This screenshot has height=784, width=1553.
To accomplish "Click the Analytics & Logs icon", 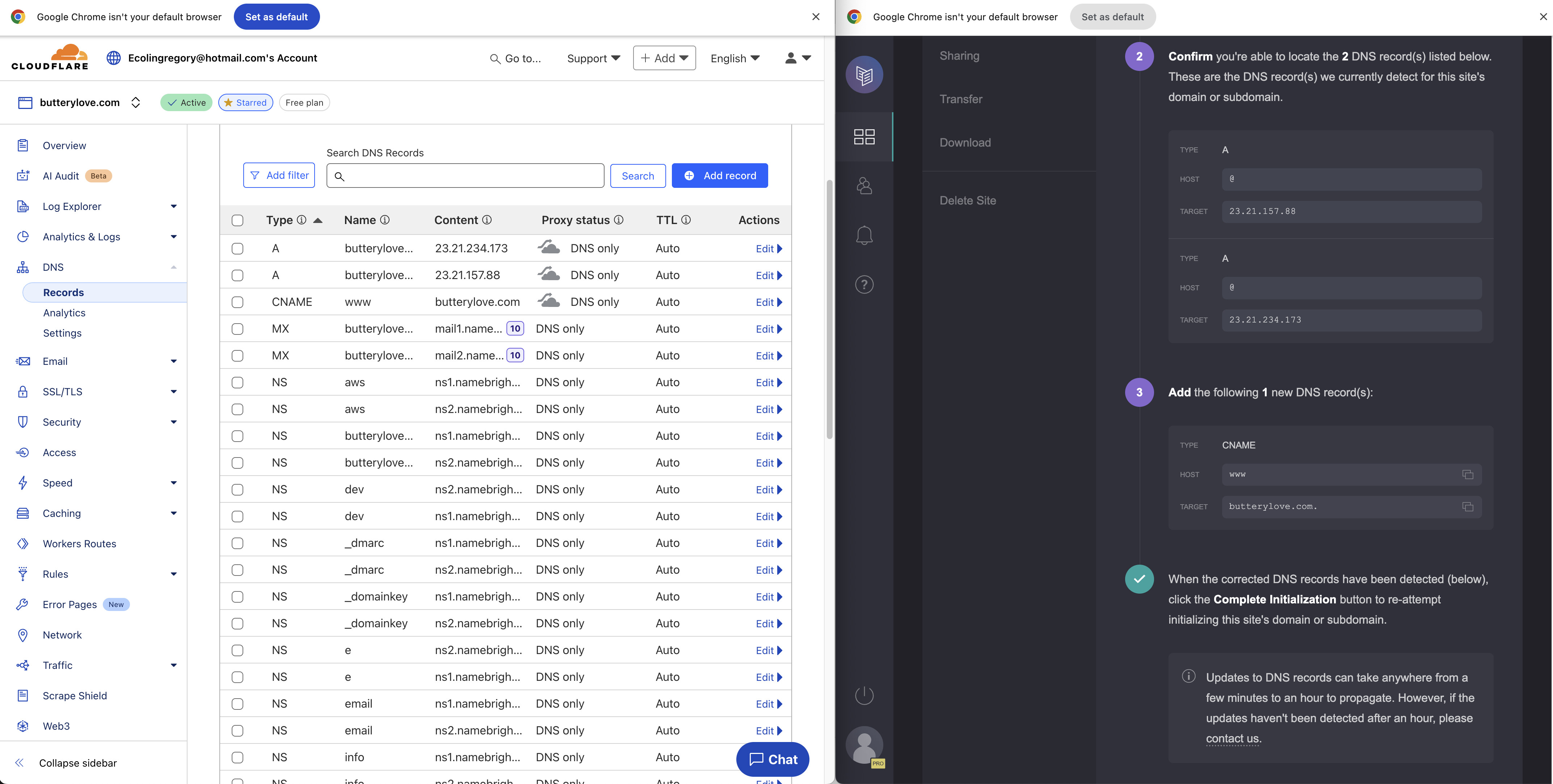I will 23,236.
